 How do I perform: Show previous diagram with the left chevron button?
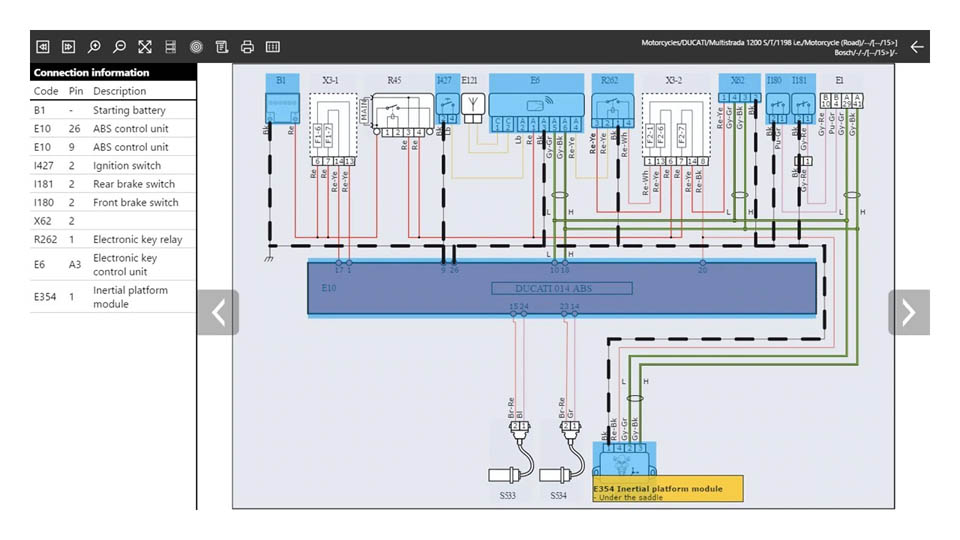(219, 312)
